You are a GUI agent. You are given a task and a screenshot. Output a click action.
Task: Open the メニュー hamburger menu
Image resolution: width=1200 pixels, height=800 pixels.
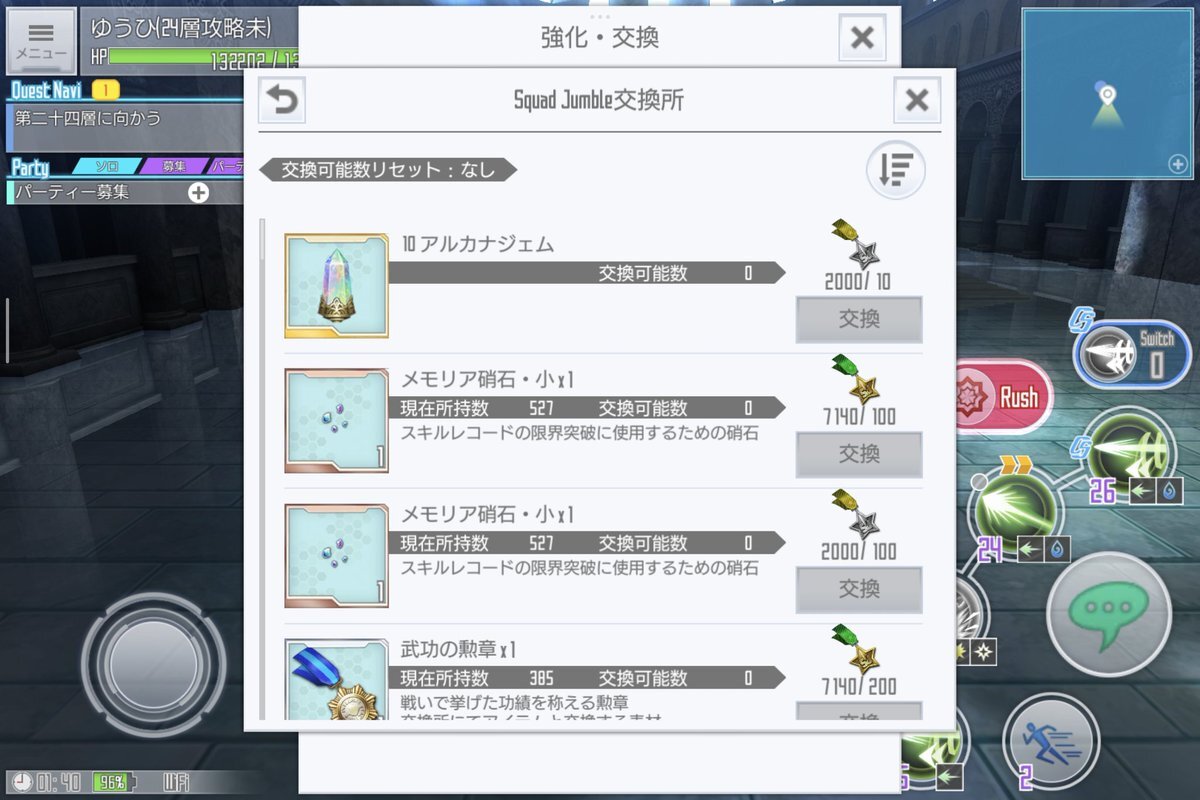(42, 40)
